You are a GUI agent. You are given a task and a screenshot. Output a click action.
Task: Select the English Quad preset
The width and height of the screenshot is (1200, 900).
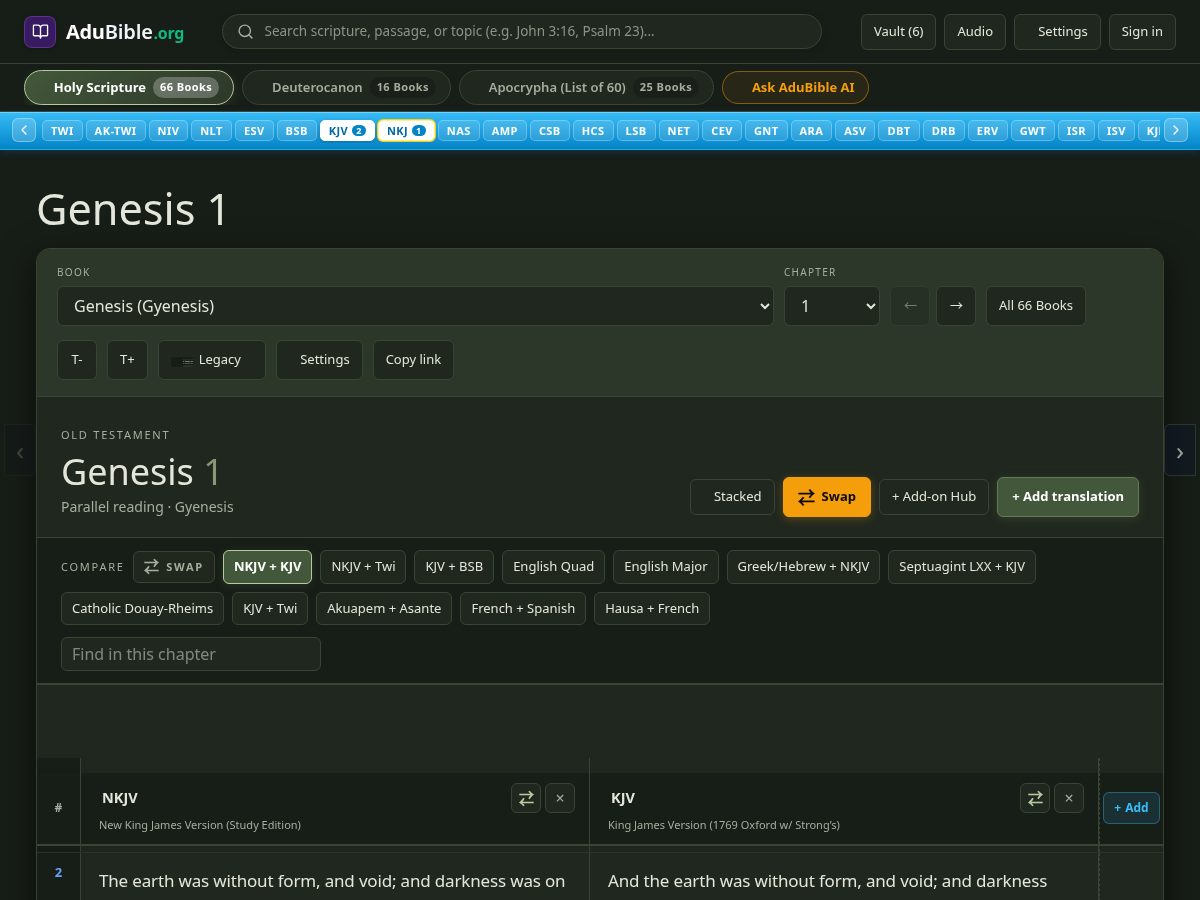click(x=553, y=567)
